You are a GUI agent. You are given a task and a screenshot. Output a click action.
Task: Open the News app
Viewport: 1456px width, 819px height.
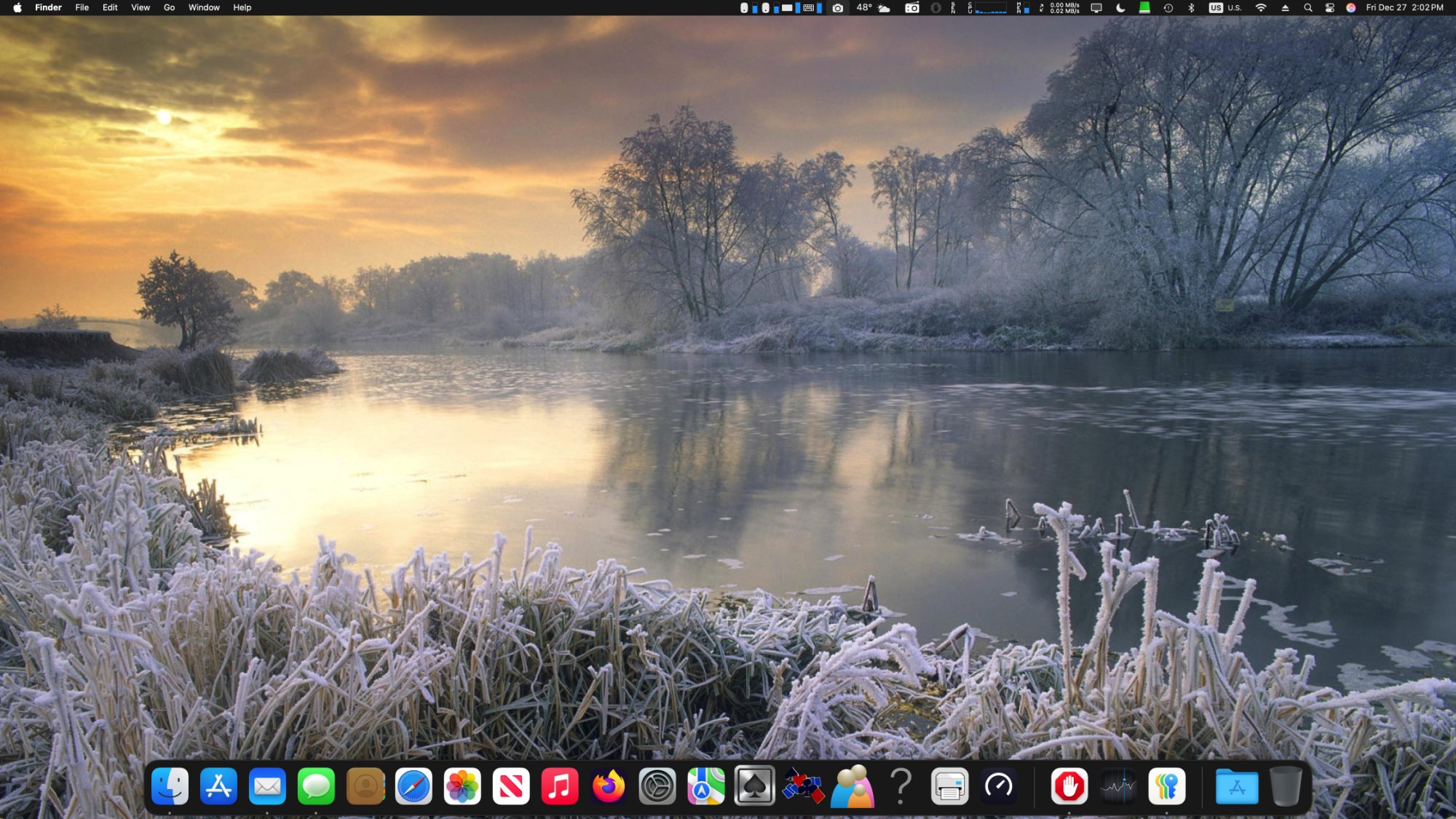[511, 786]
